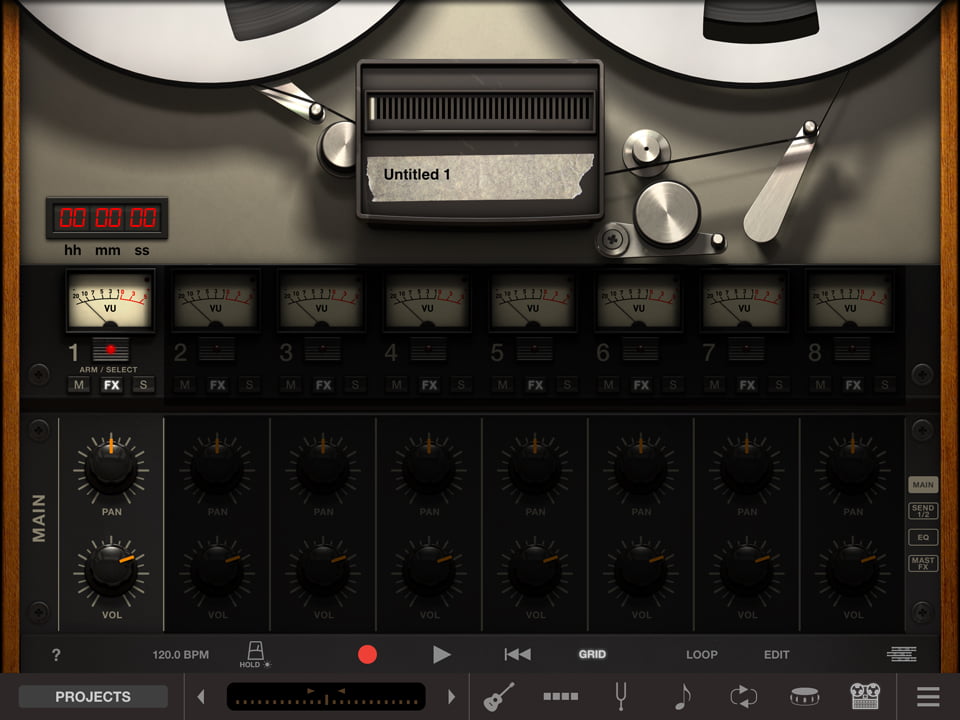Screen dimensions: 960x720
Task: Tap the music note icon
Action: (683, 696)
